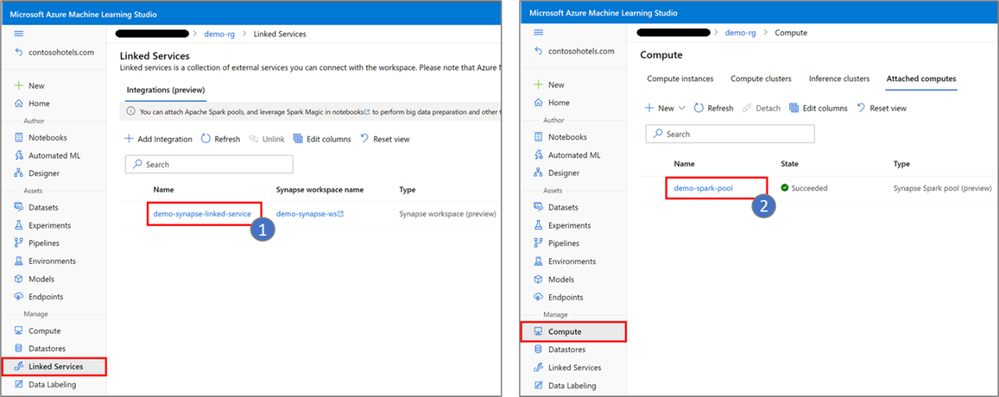The width and height of the screenshot is (999, 397).
Task: Click the Name column header in Linked Services
Action: tap(163, 190)
